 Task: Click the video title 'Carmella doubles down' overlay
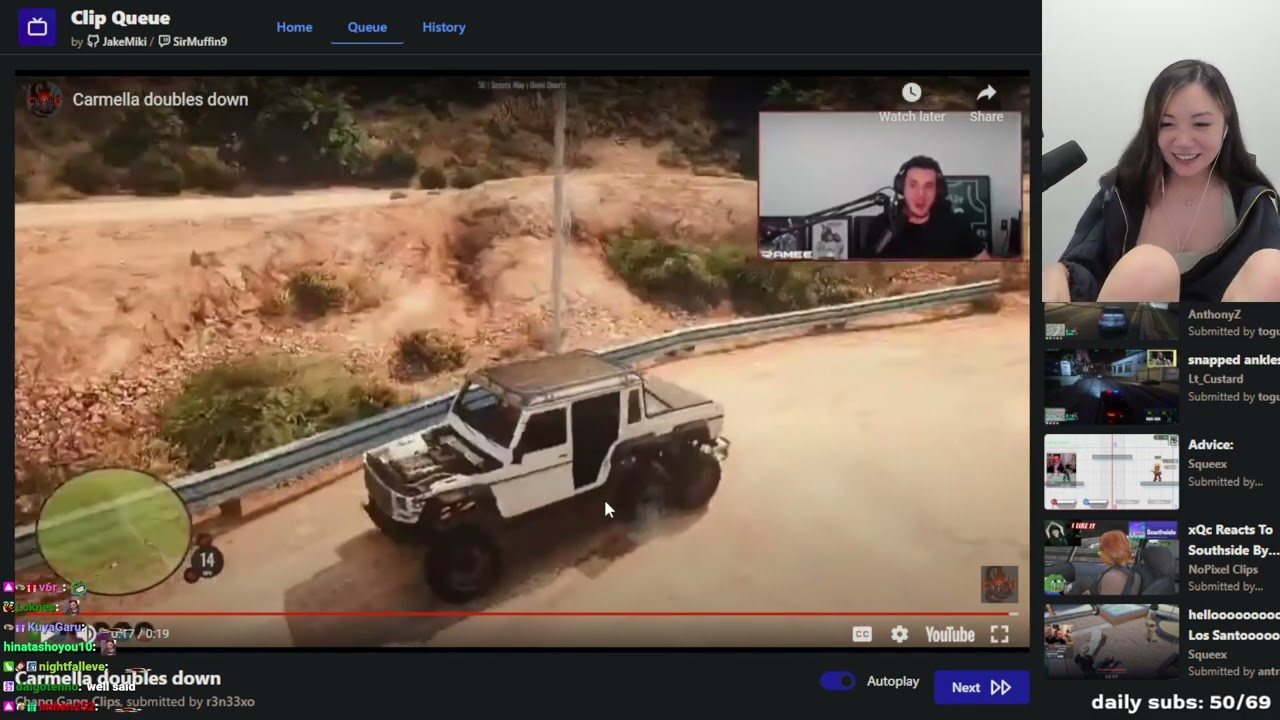click(x=160, y=100)
